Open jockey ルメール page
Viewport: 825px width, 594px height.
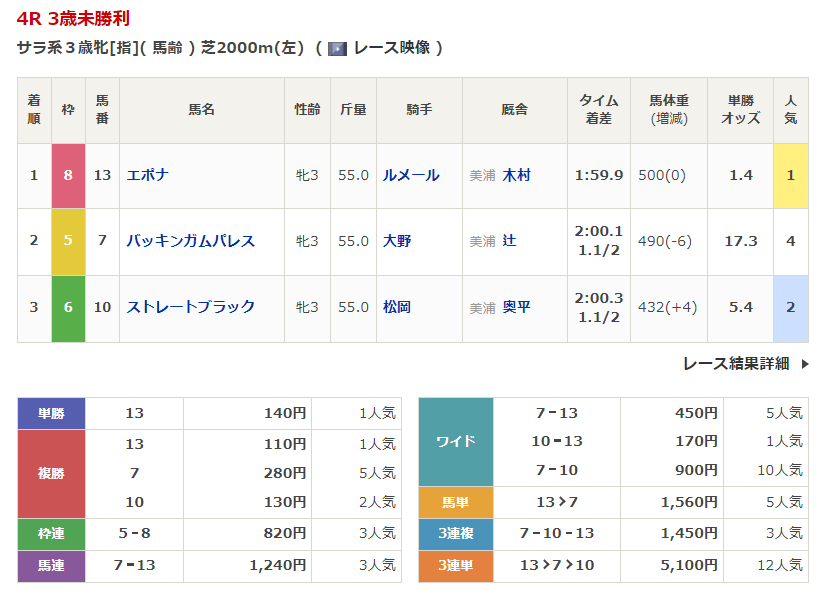(x=410, y=175)
